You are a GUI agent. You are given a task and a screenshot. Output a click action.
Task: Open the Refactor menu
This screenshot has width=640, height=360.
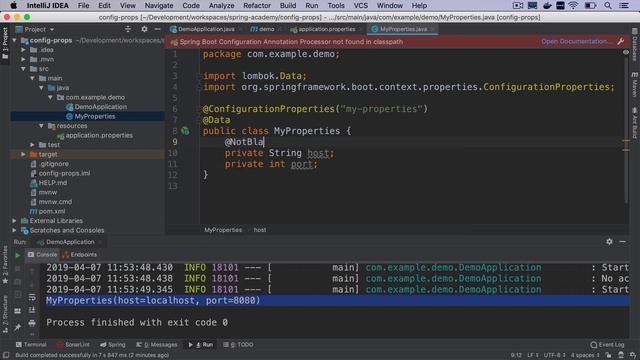(257, 6)
